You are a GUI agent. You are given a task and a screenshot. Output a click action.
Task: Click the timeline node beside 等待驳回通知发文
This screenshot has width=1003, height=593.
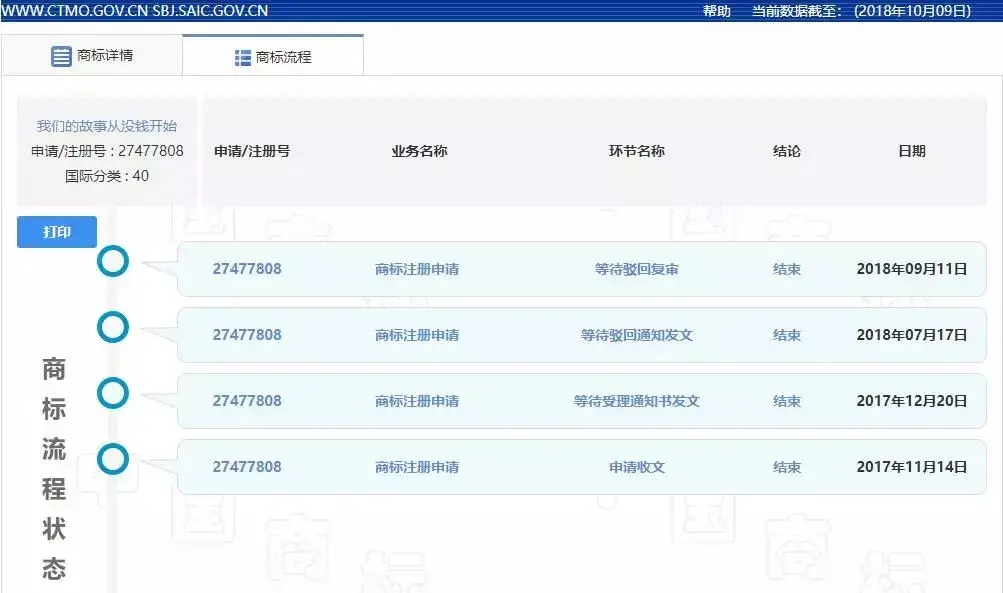tap(114, 327)
